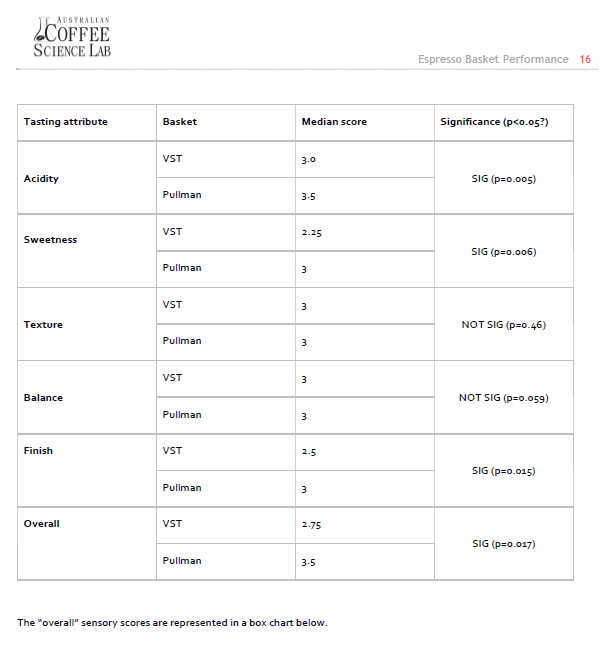Screen dimensions: 609x658
Task: Select the Tasting attribute column header
Action: pos(65,122)
